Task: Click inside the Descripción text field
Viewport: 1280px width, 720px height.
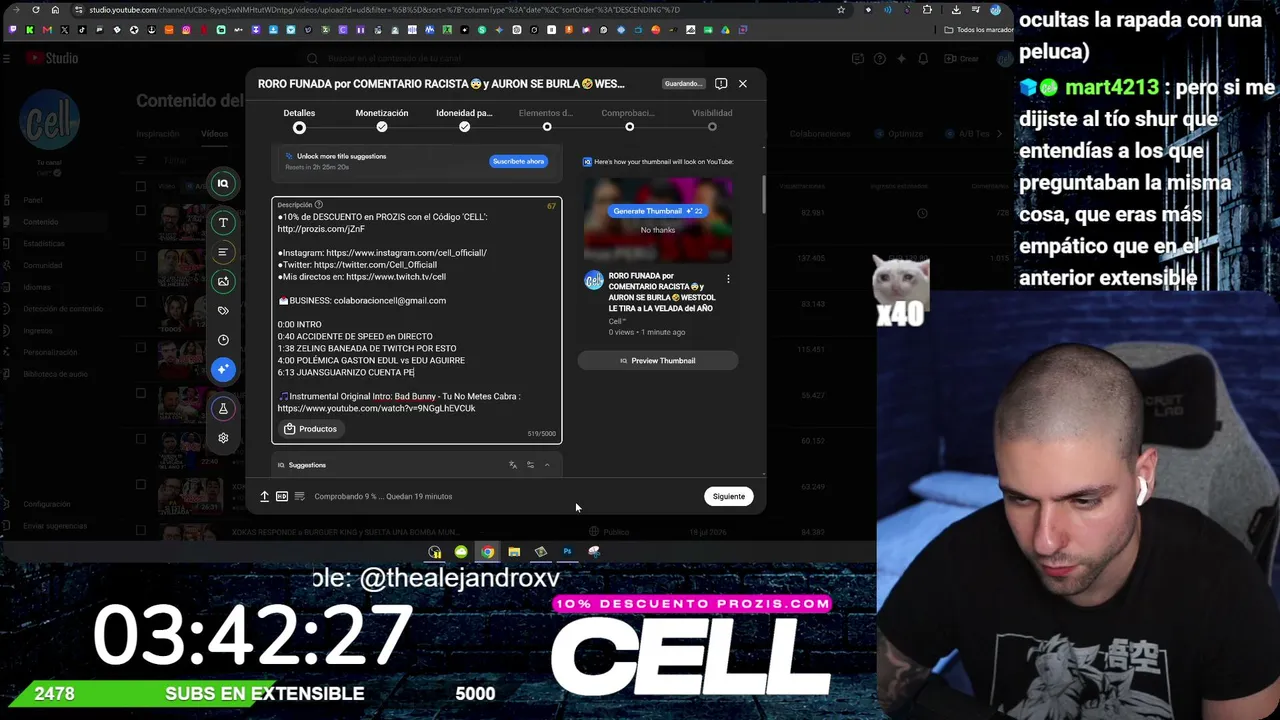Action: pyautogui.click(x=417, y=320)
